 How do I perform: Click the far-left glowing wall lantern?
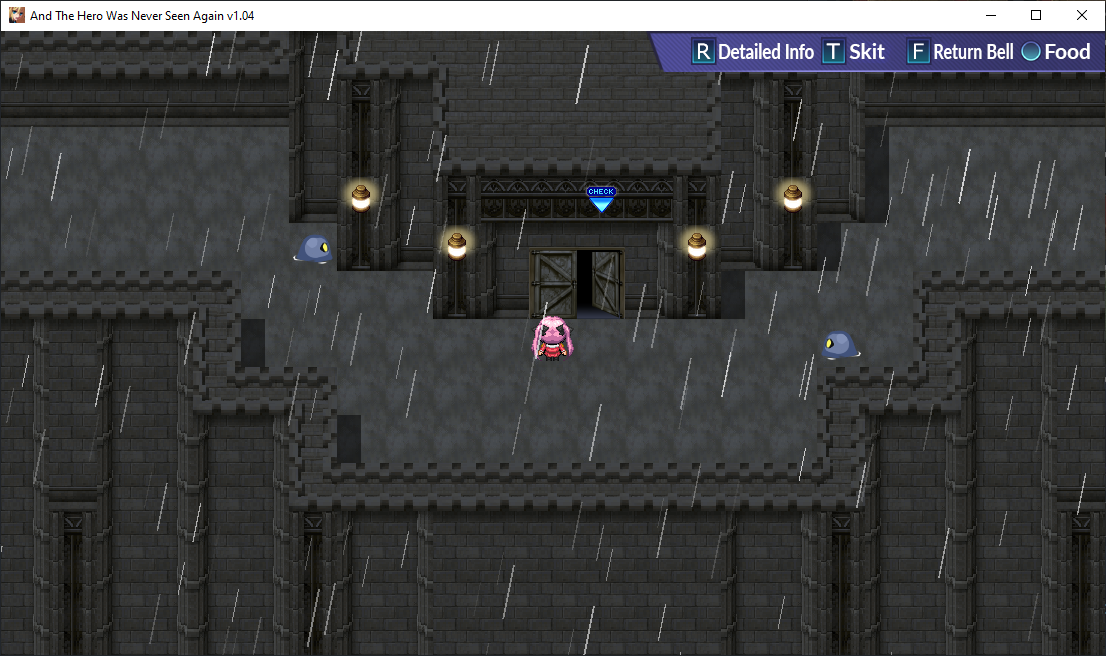pyautogui.click(x=361, y=198)
